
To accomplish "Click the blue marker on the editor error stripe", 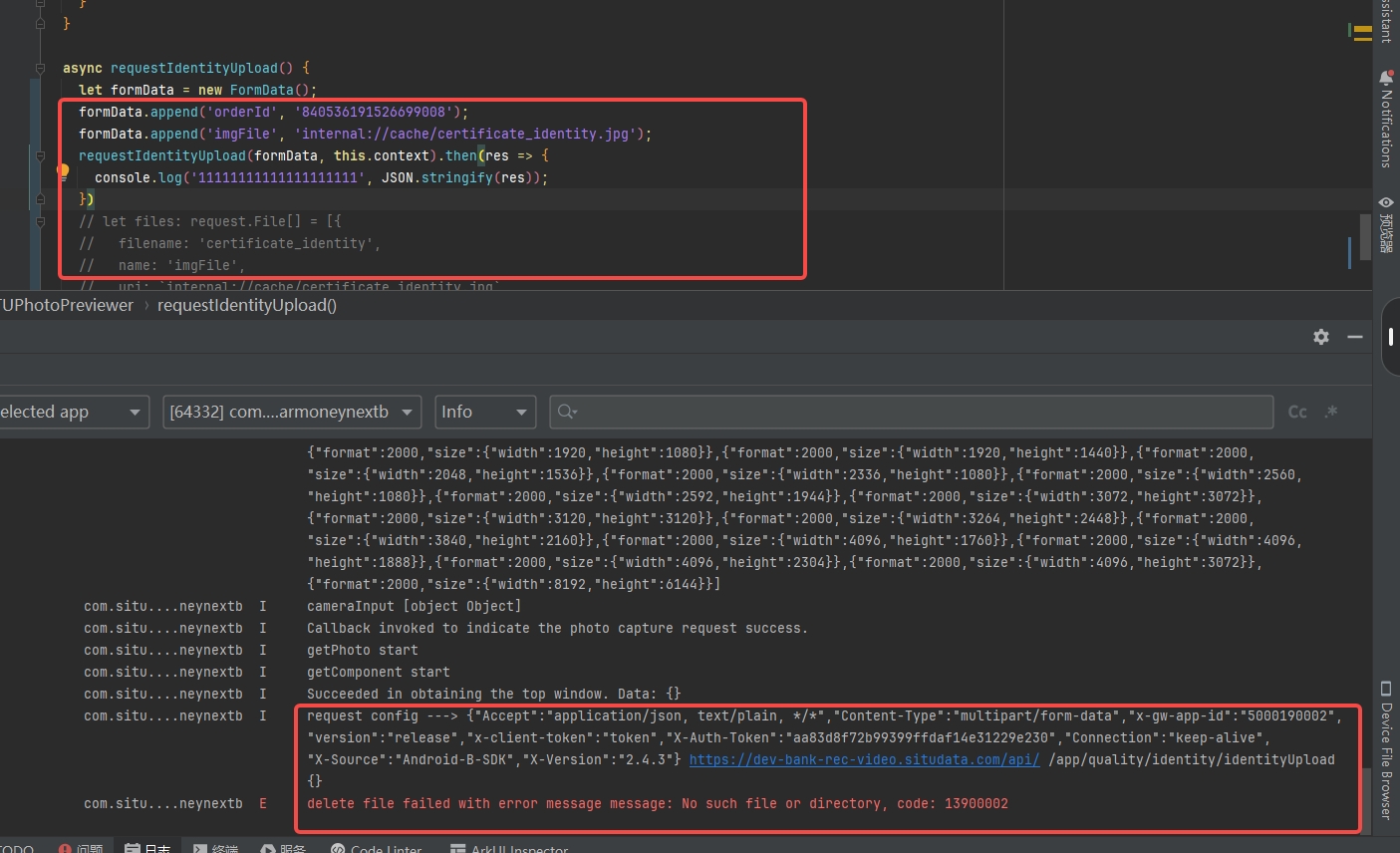I will pos(1350,252).
